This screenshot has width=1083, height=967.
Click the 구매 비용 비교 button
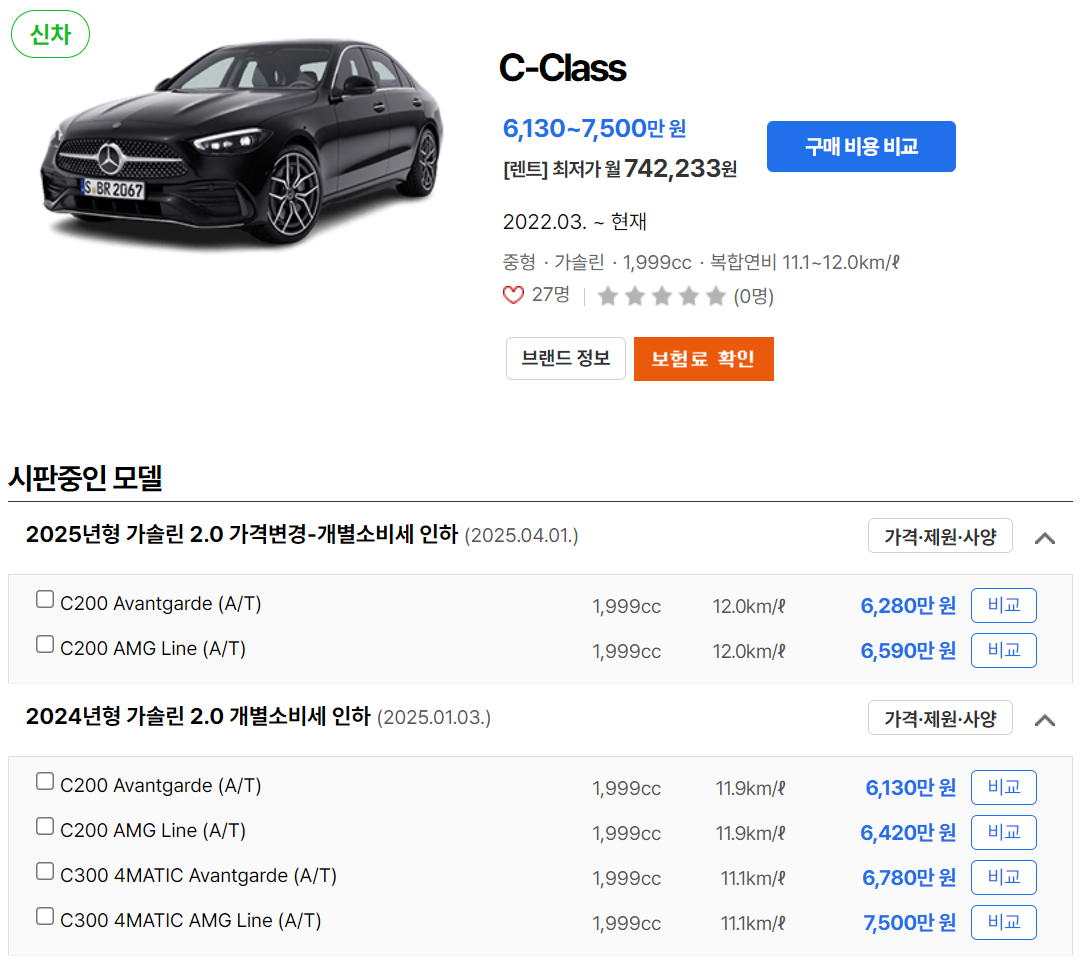pos(861,146)
